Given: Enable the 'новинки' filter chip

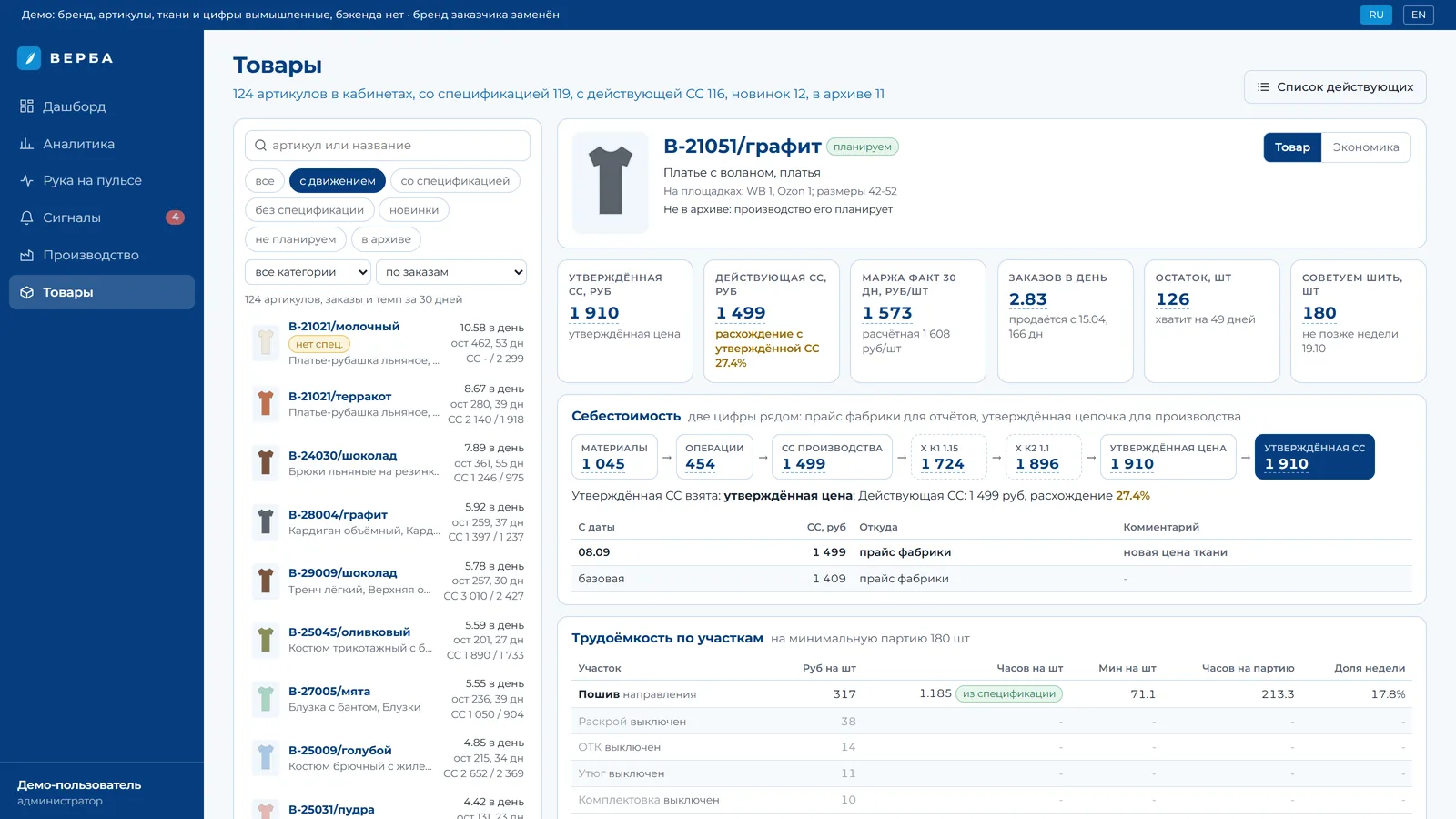Looking at the screenshot, I should [x=414, y=210].
